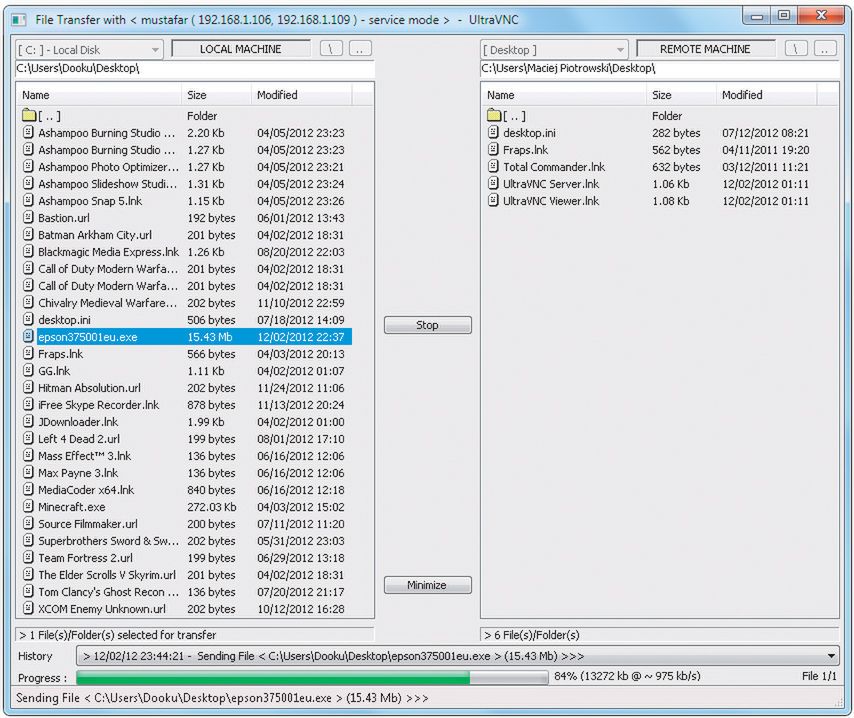This screenshot has height=718, width=854.
Task: Click the icon beside Max Payne 3.lnk
Action: (x=28, y=472)
